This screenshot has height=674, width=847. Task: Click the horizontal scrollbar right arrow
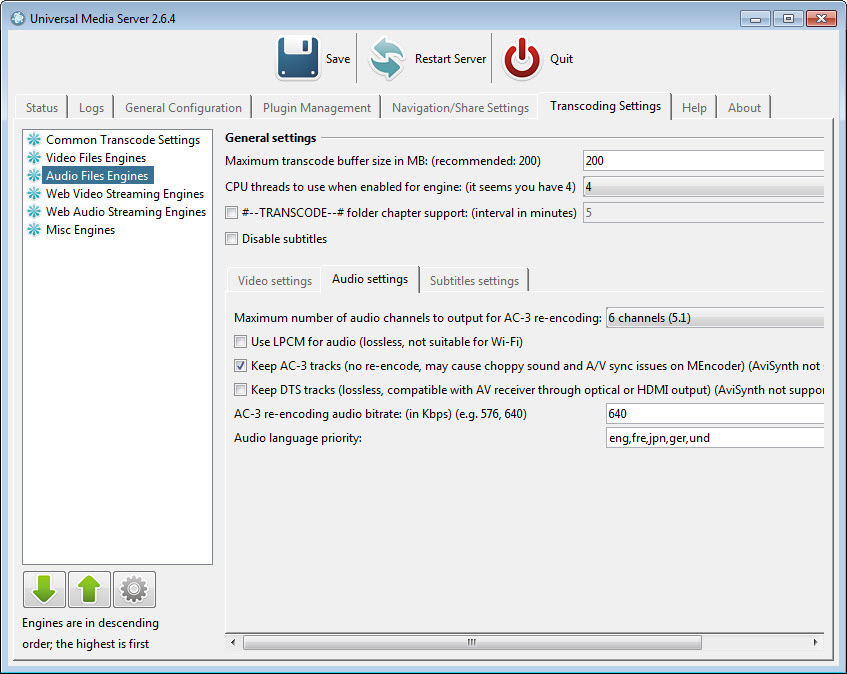point(815,642)
